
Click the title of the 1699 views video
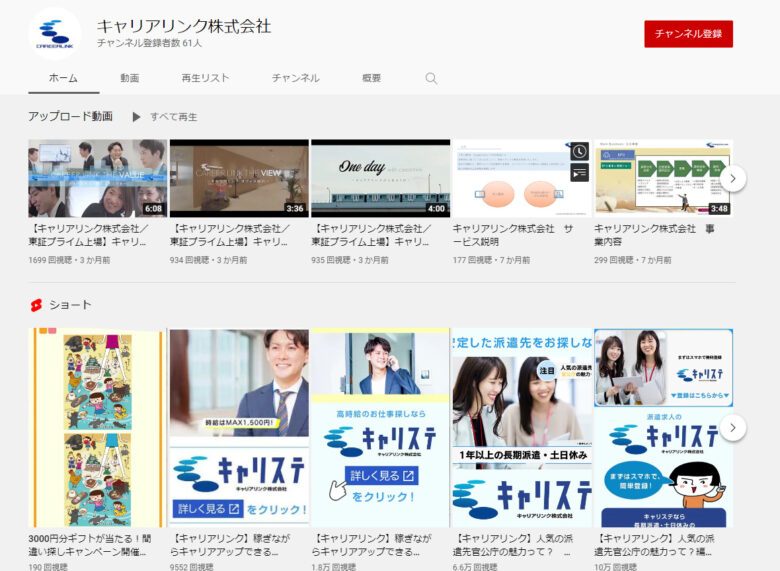[x=89, y=235]
